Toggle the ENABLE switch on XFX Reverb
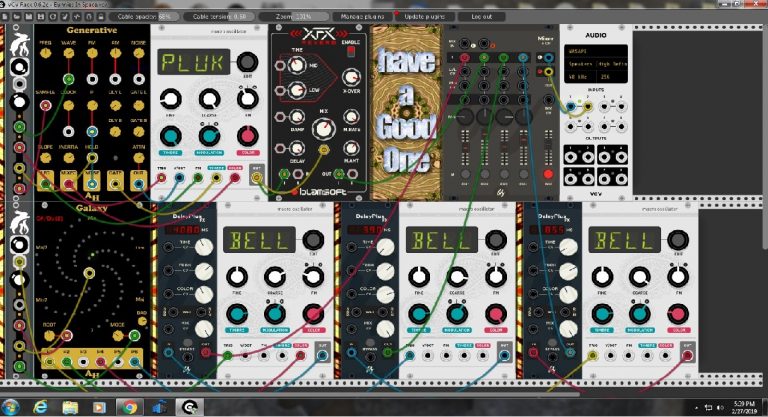 click(x=351, y=52)
